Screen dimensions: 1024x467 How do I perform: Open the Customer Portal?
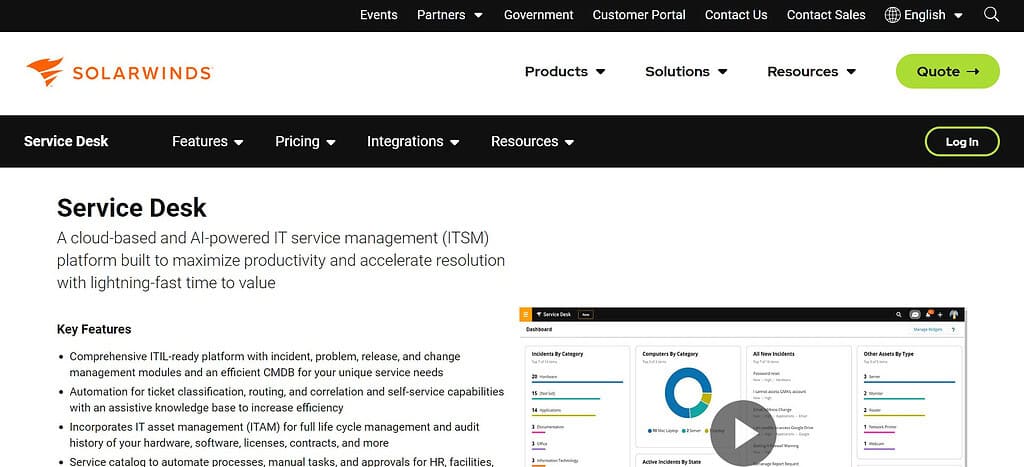click(639, 14)
